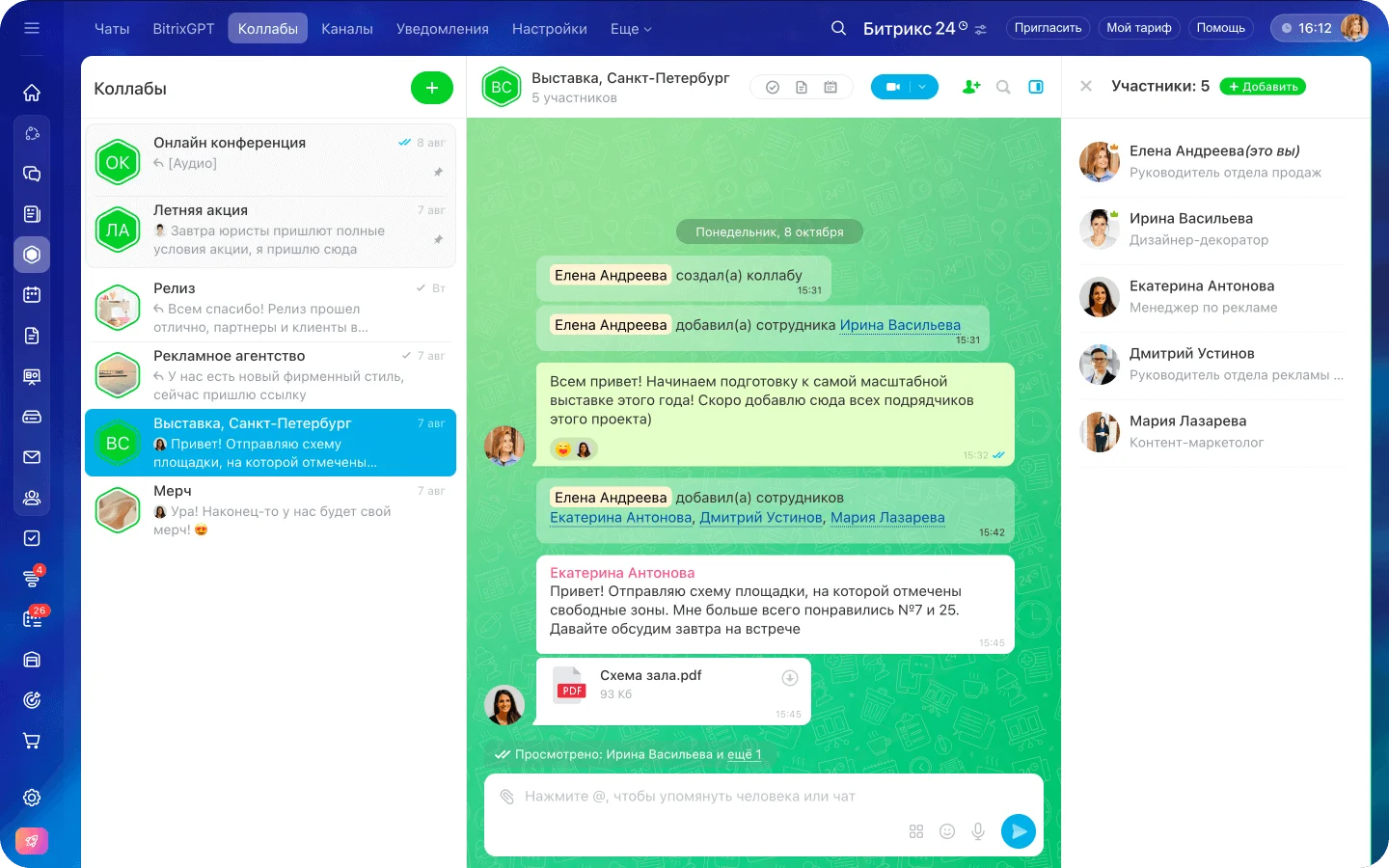Send the message with the blue arrow
Screen dimensions: 1389x868
click(1019, 831)
